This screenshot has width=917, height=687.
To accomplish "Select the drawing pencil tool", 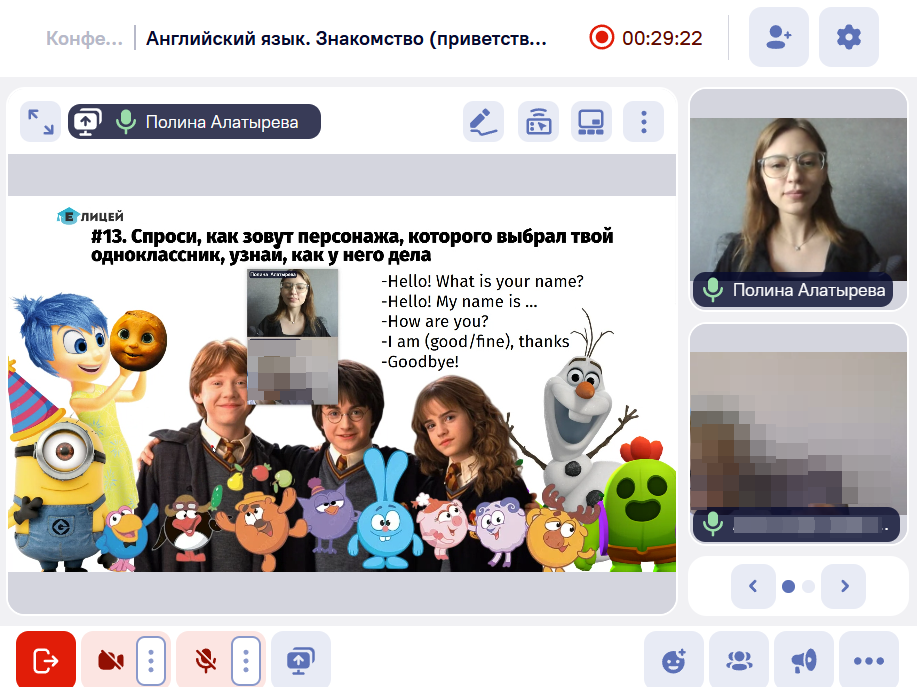I will click(483, 122).
